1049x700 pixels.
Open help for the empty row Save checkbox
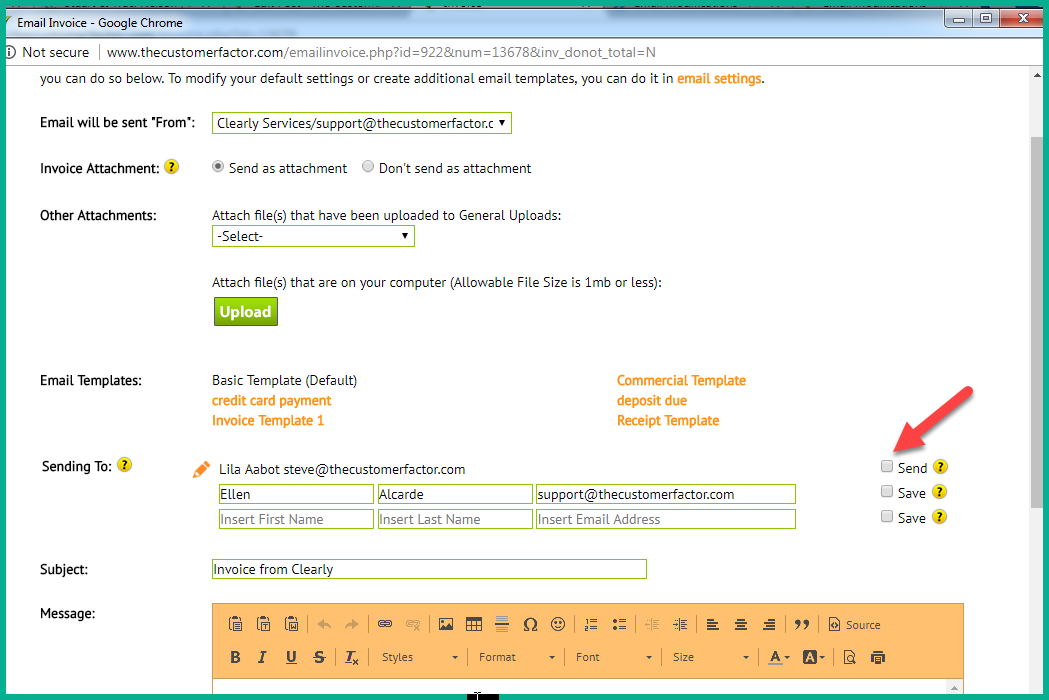pyautogui.click(x=939, y=517)
